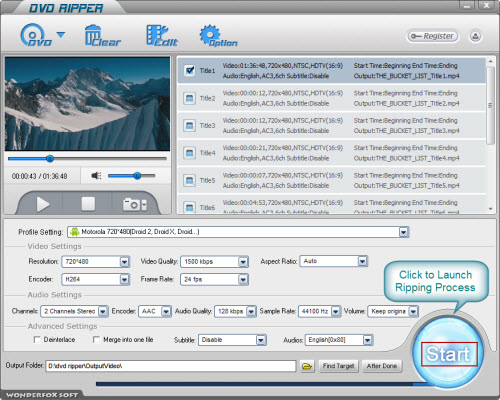Take a snapshot with camera icon
The width and height of the screenshot is (500, 400).
point(131,204)
